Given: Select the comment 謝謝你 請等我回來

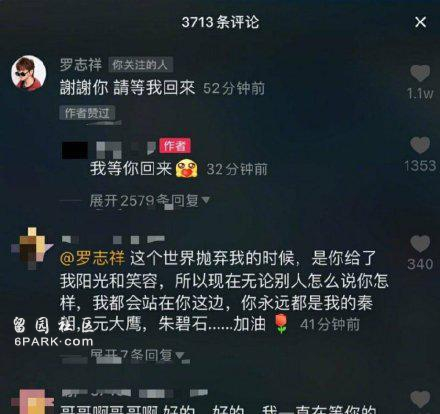Looking at the screenshot, I should (127, 88).
